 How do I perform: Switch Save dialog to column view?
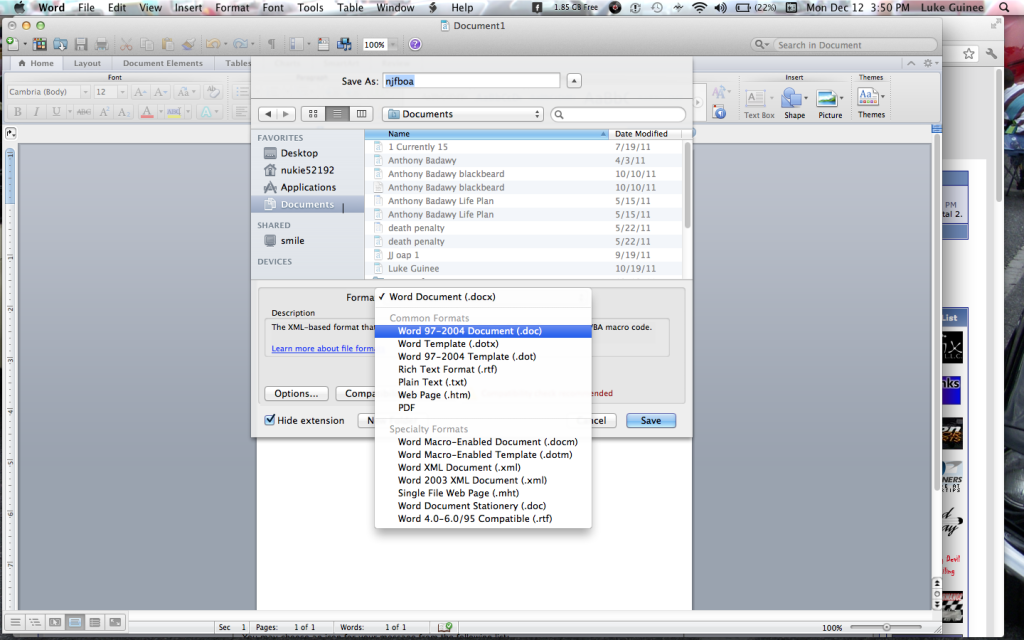point(361,114)
